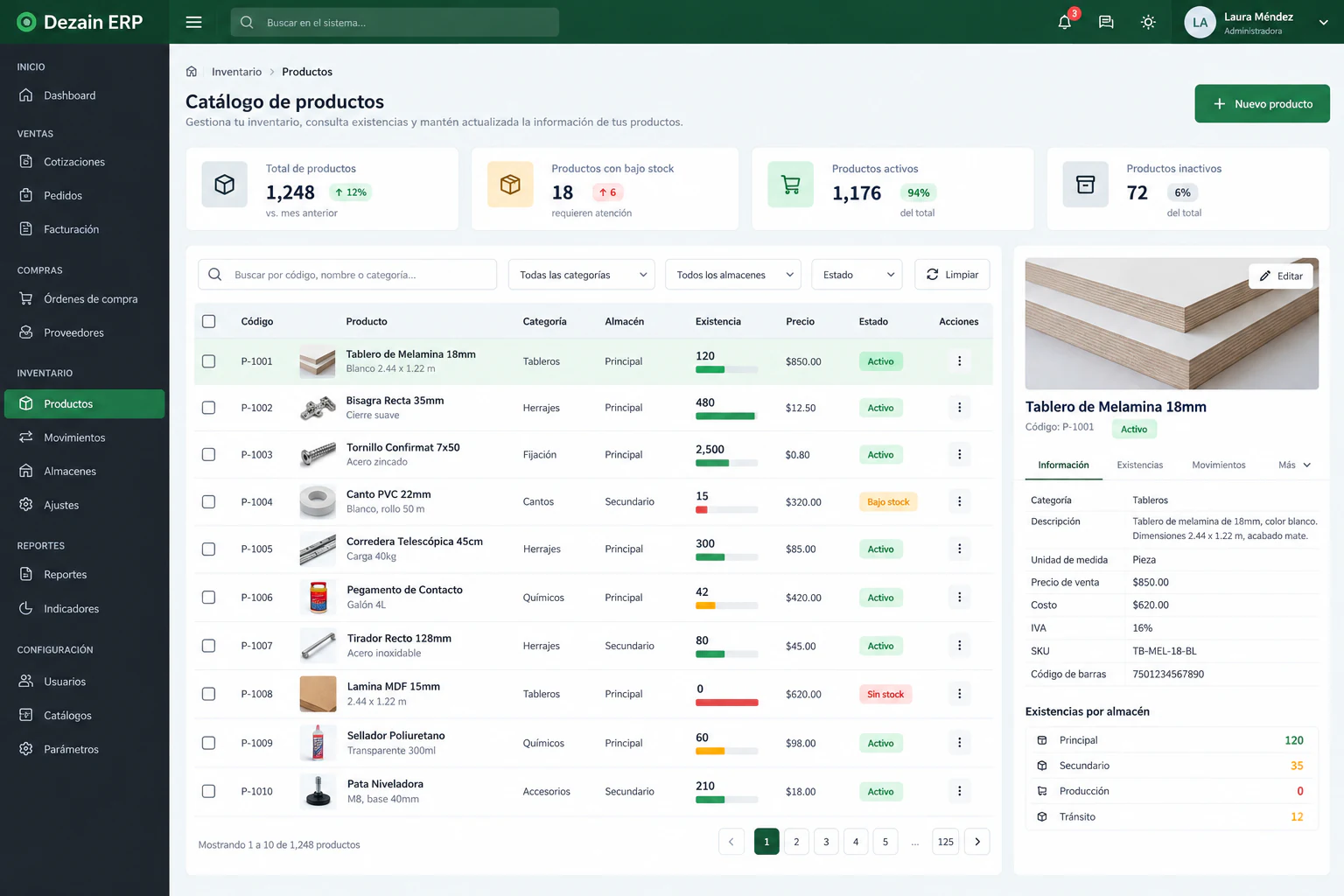Open actions menu for Lamina MDF 15mm row
The width and height of the screenshot is (1344, 896).
(959, 694)
